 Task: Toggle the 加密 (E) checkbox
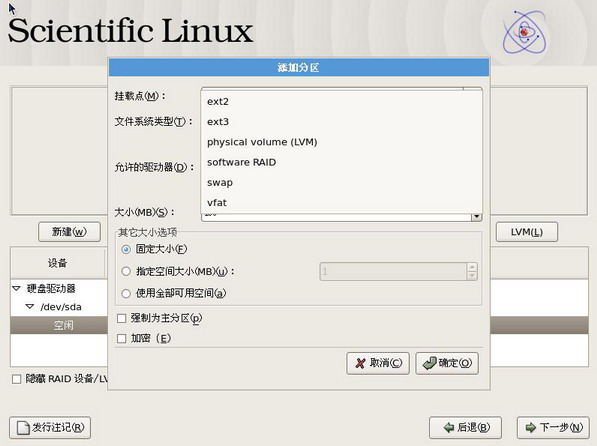121,338
